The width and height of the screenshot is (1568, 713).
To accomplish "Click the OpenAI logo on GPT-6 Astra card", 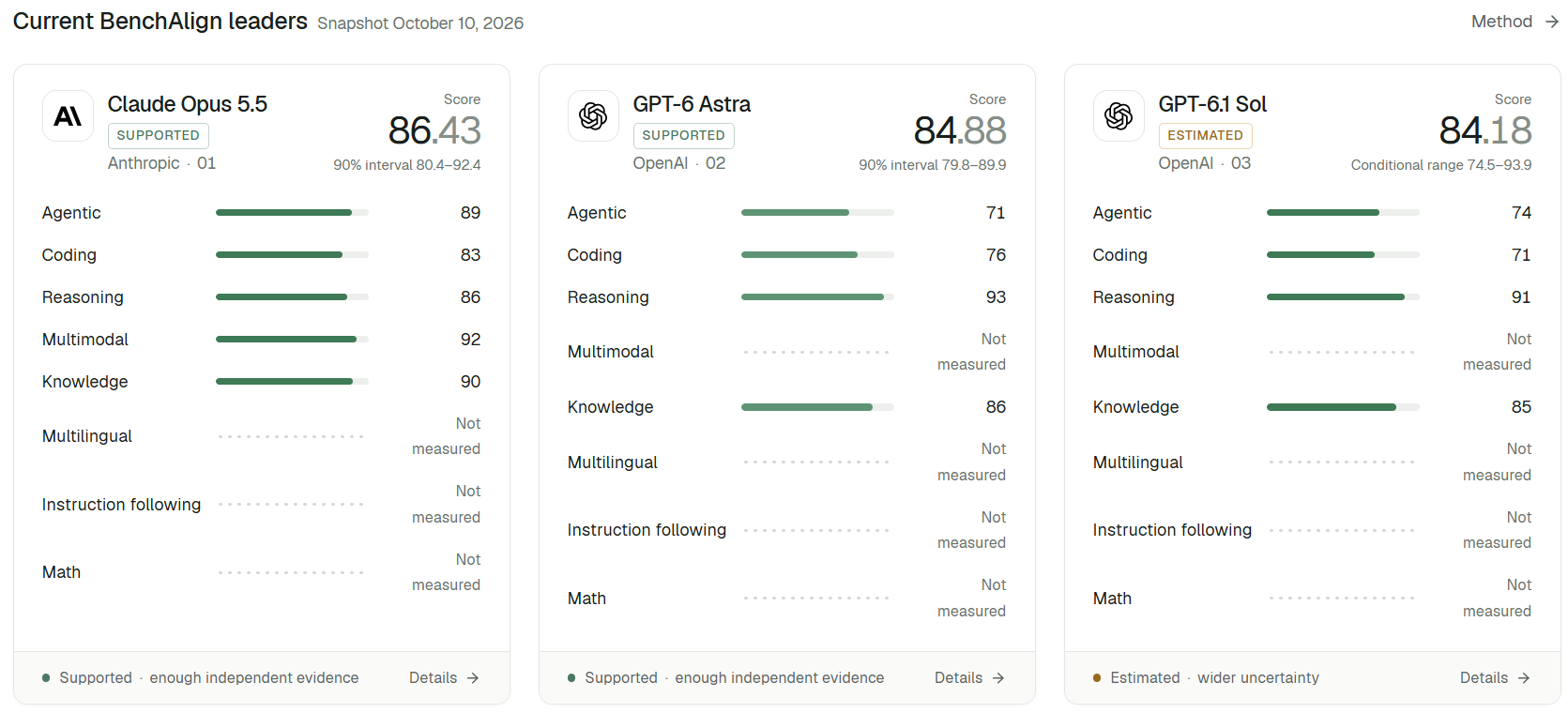I will point(593,116).
